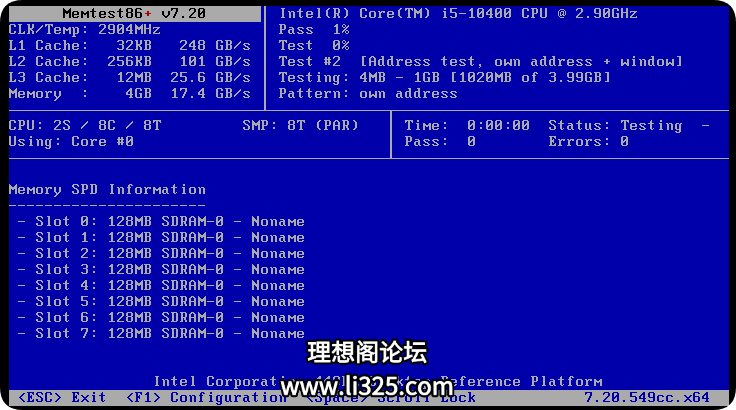Select Slot 2 128MB SDRAM-0 row
The width and height of the screenshot is (736, 410).
[x=161, y=254]
